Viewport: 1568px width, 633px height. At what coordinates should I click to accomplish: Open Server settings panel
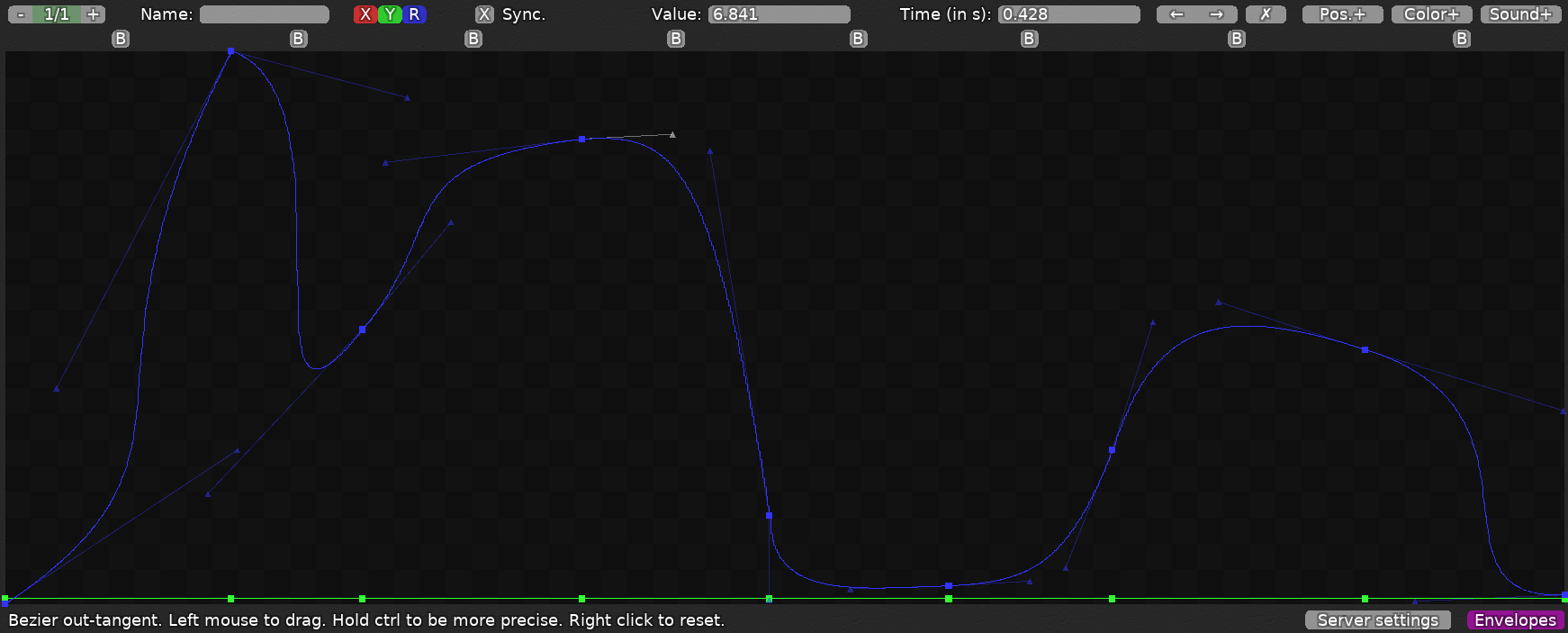[1377, 620]
